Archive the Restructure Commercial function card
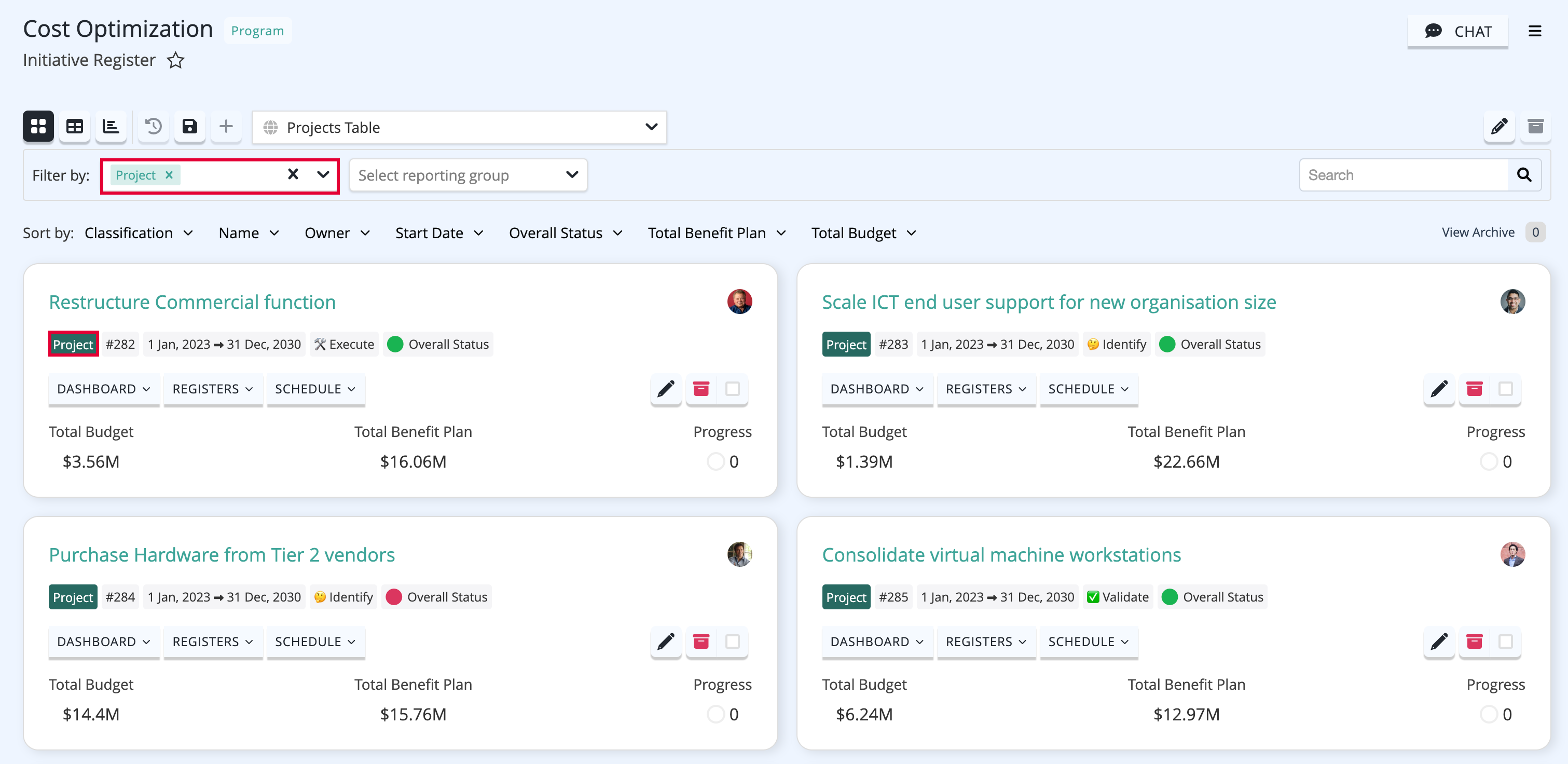The height and width of the screenshot is (764, 1568). click(x=701, y=388)
